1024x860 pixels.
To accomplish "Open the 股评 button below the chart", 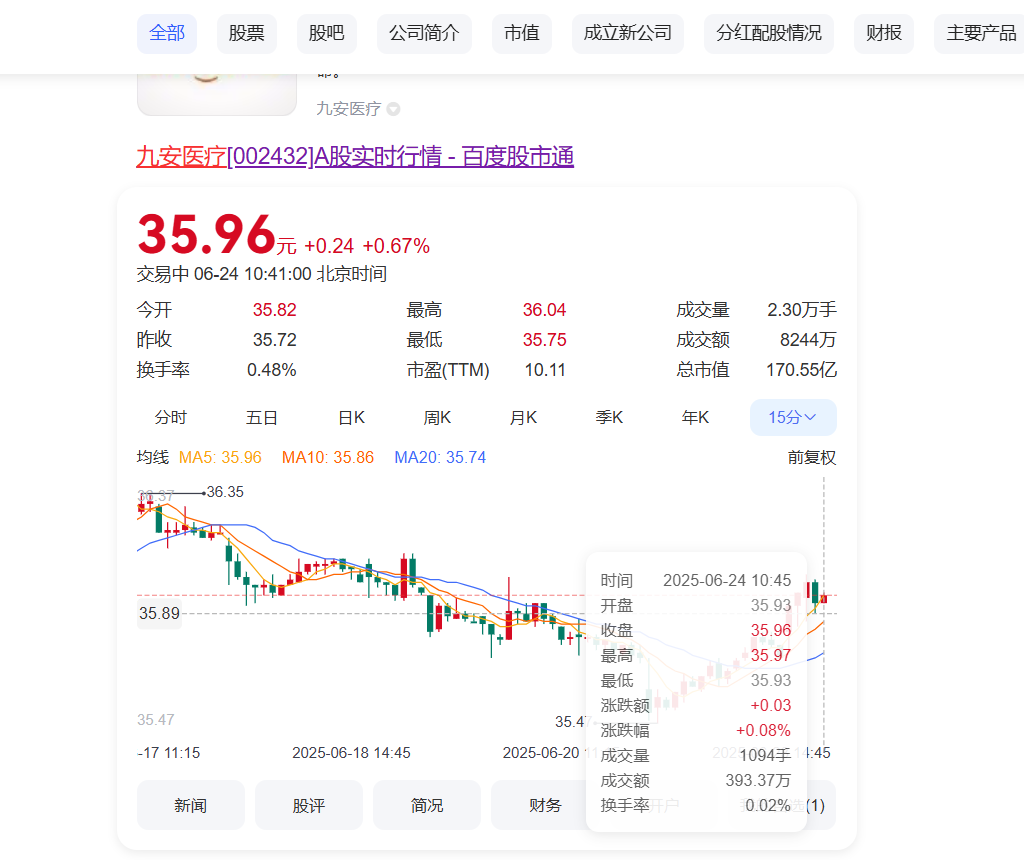I will 309,805.
